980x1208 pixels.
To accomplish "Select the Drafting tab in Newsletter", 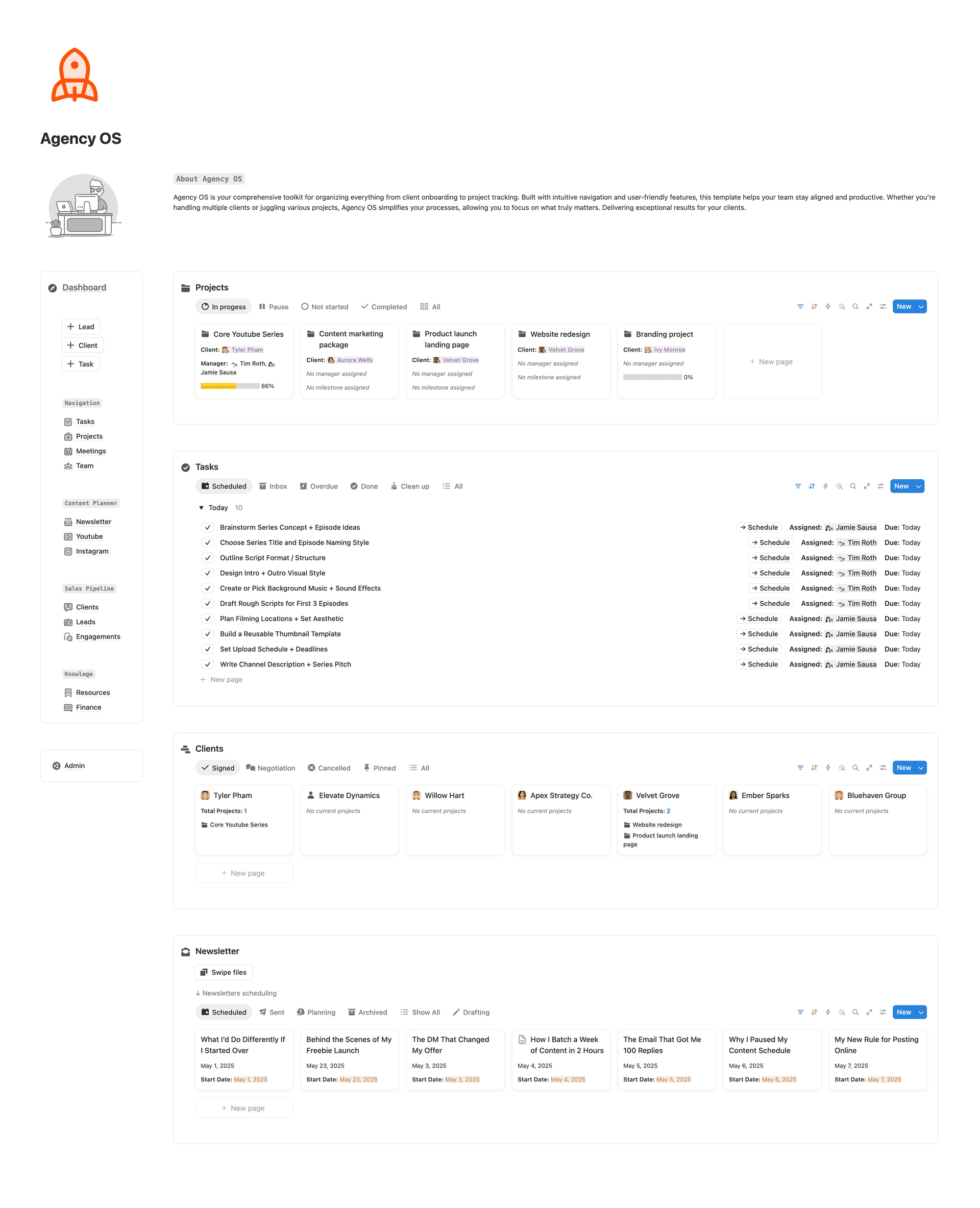I will point(471,1012).
